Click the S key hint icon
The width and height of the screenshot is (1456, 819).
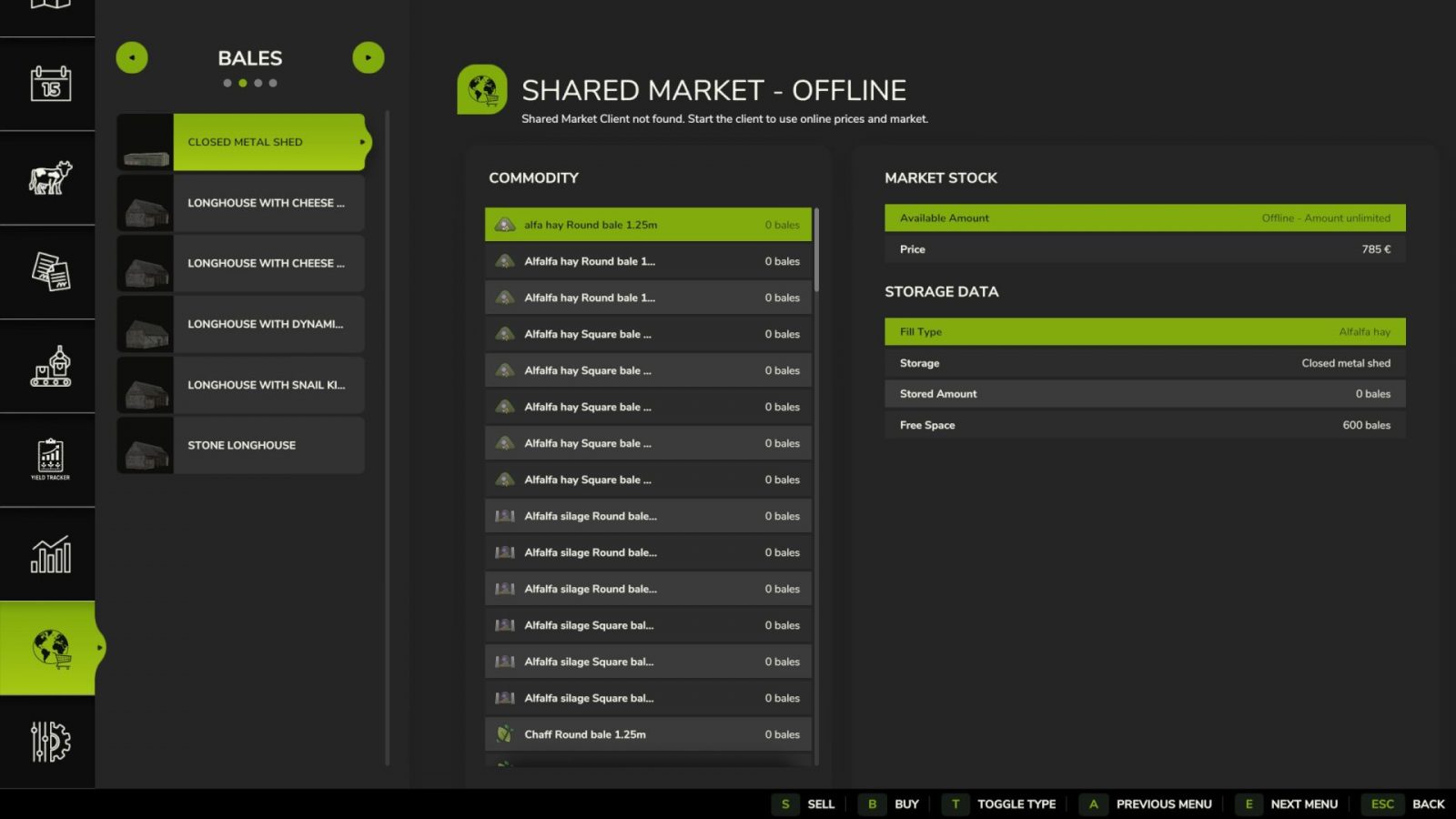785,804
